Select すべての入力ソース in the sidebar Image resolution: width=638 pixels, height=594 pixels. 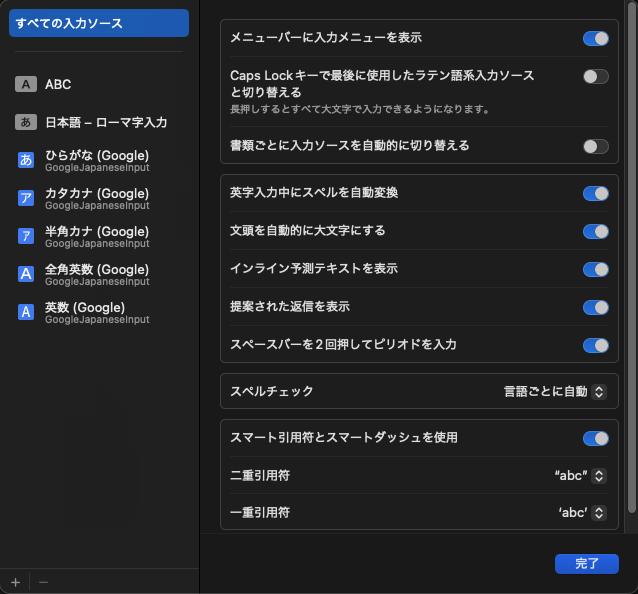pos(98,23)
